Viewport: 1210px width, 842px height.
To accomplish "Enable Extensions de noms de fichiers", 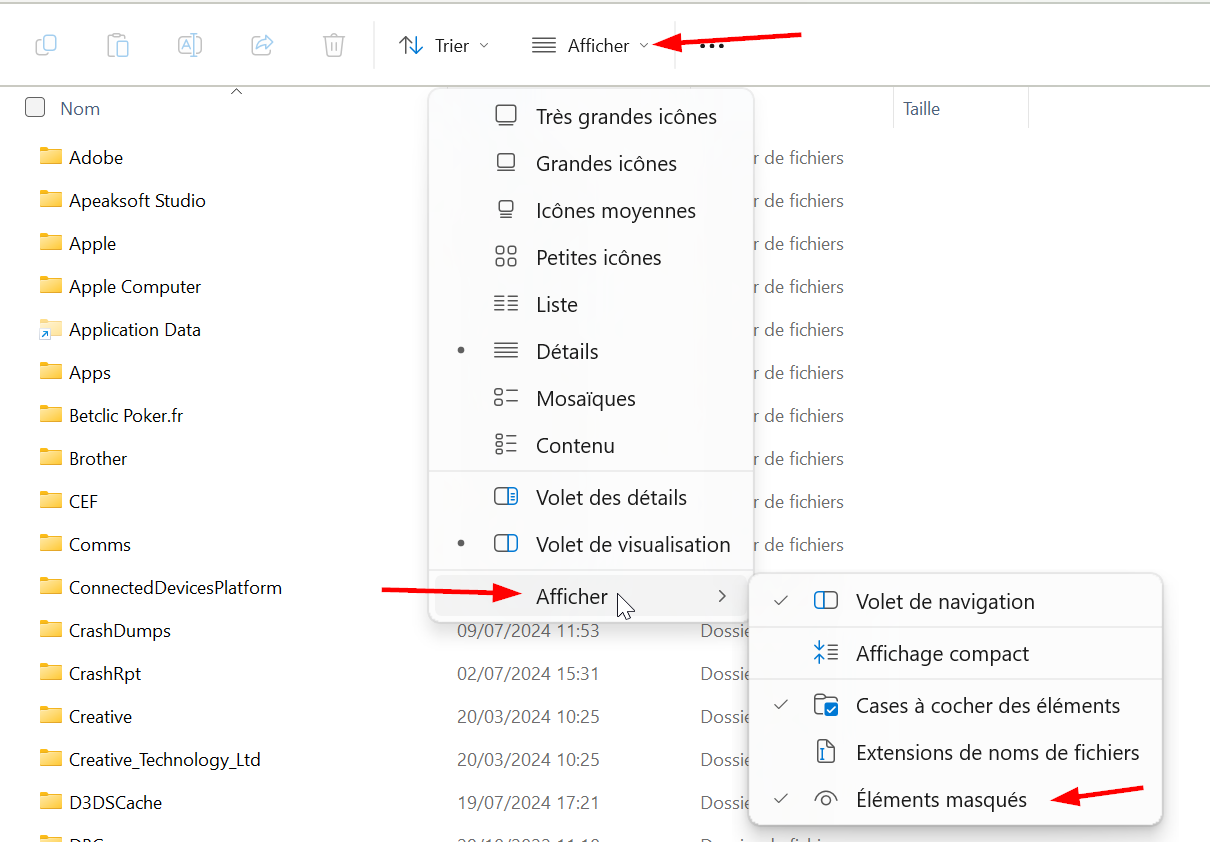I will coord(997,752).
